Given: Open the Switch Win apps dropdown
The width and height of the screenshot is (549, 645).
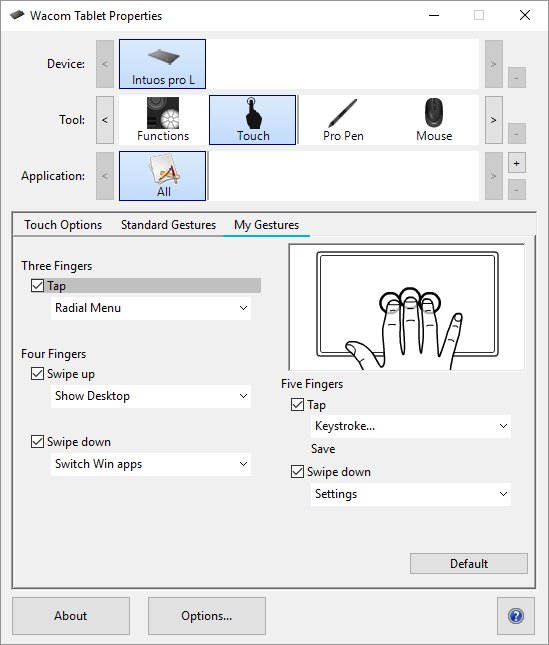Looking at the screenshot, I should [151, 464].
